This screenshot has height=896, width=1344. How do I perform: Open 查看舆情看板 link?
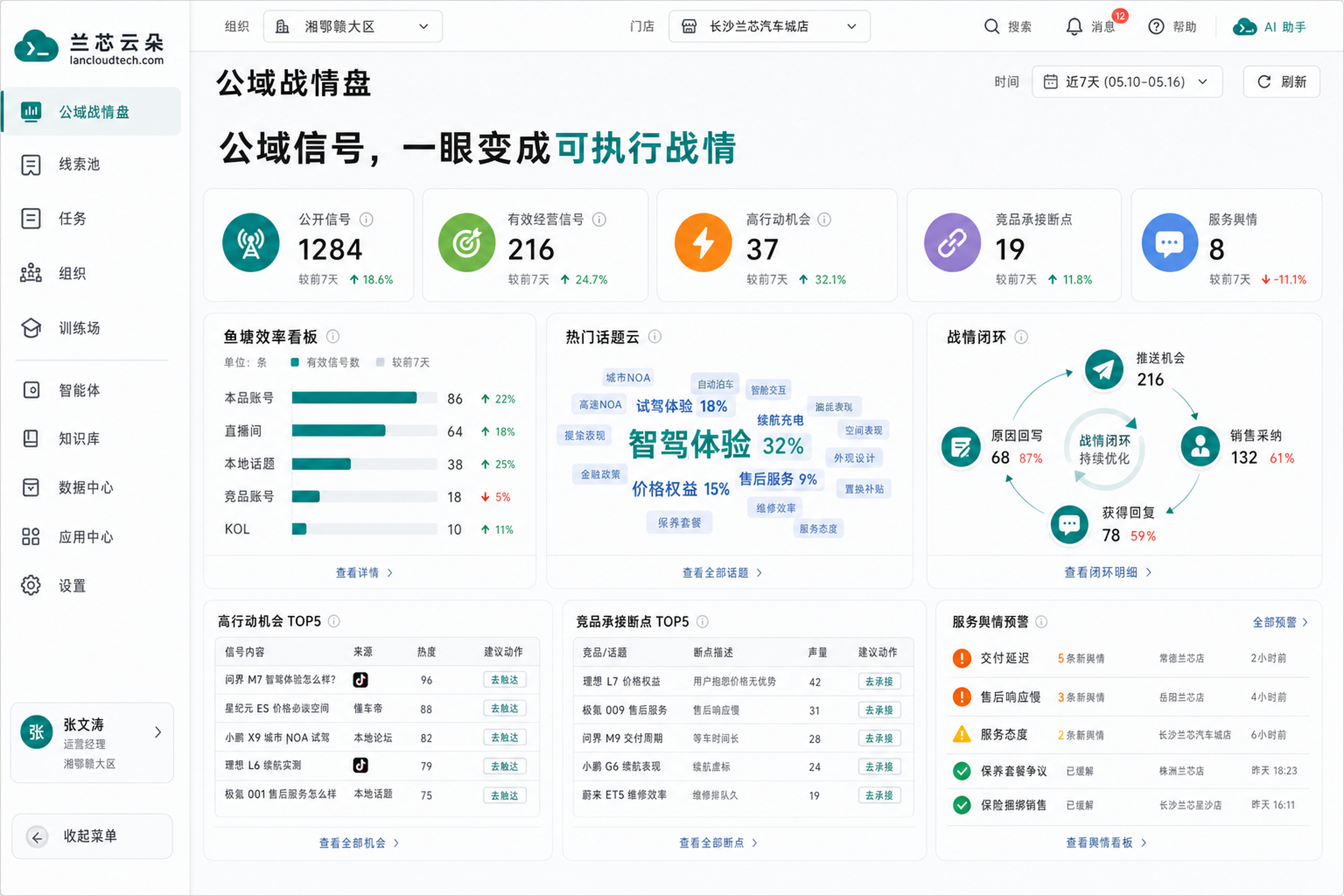tap(1106, 843)
